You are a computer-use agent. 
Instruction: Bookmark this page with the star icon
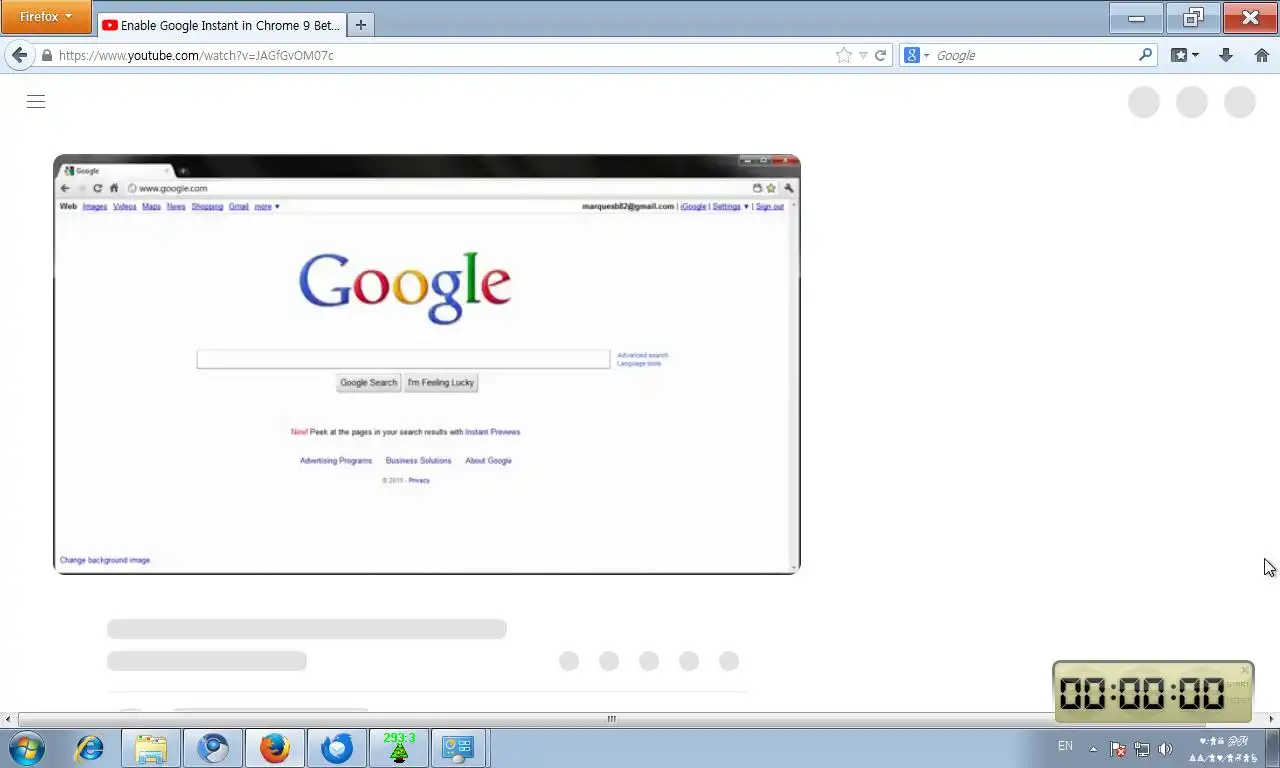tap(844, 56)
